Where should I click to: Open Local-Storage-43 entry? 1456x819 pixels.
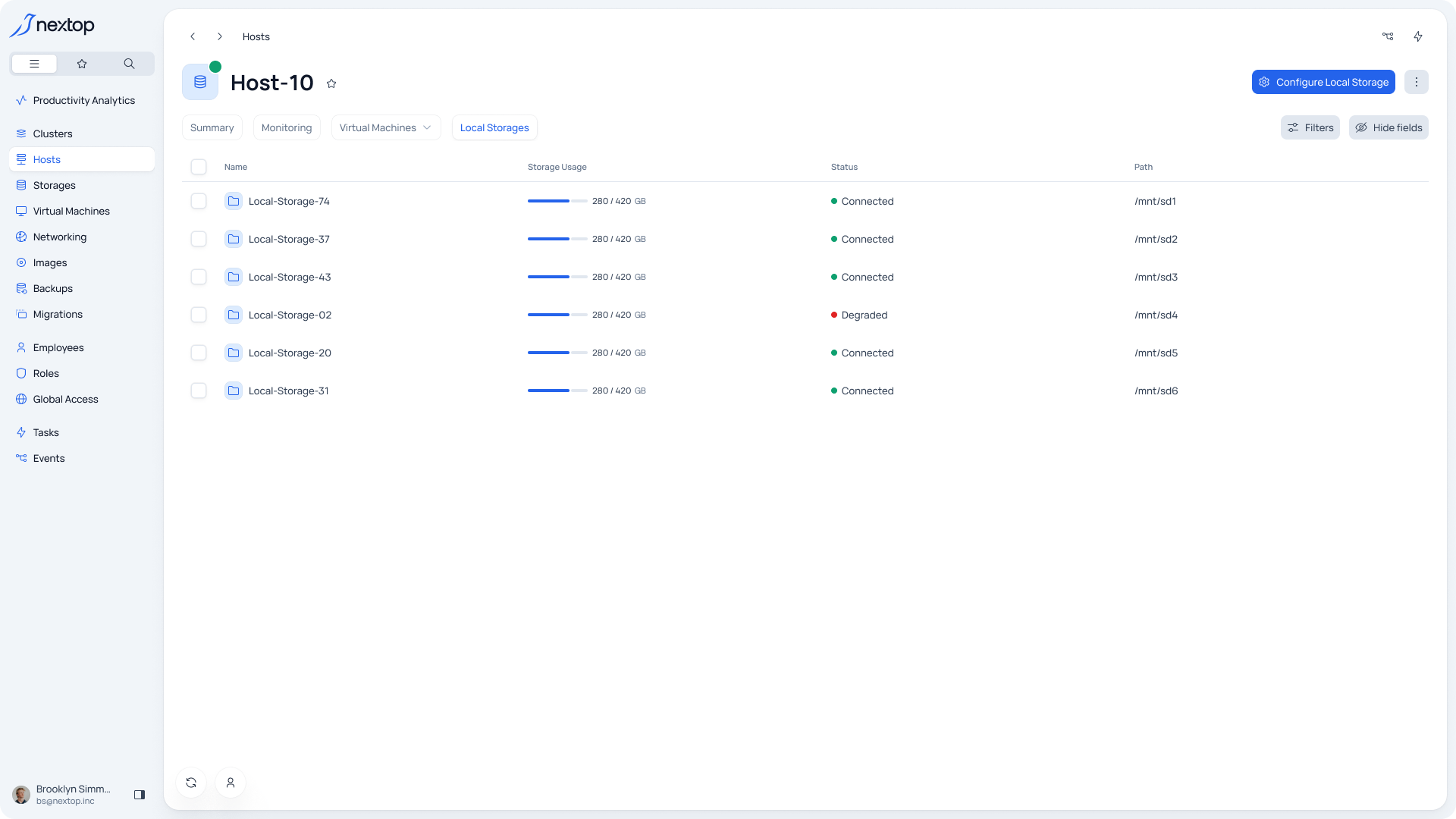290,277
